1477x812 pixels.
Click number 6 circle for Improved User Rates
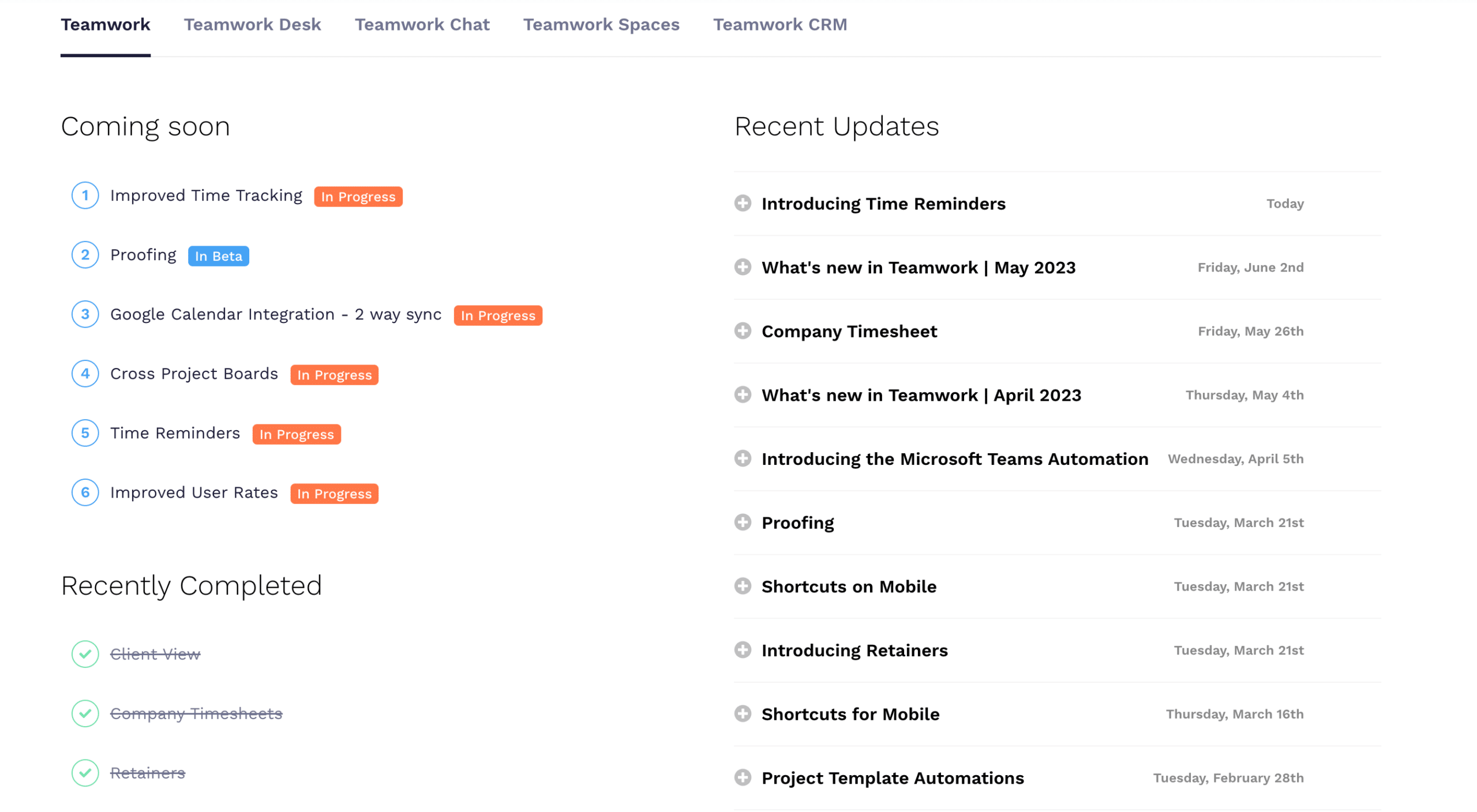pos(85,493)
